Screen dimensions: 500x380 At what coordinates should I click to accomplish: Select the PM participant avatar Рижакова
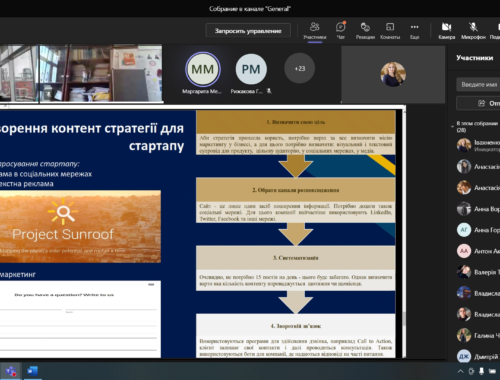(251, 69)
